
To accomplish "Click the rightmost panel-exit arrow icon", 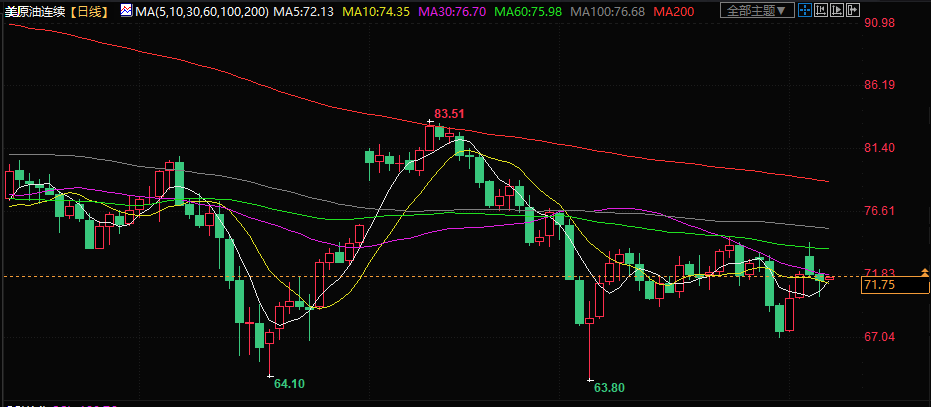I will [x=853, y=10].
